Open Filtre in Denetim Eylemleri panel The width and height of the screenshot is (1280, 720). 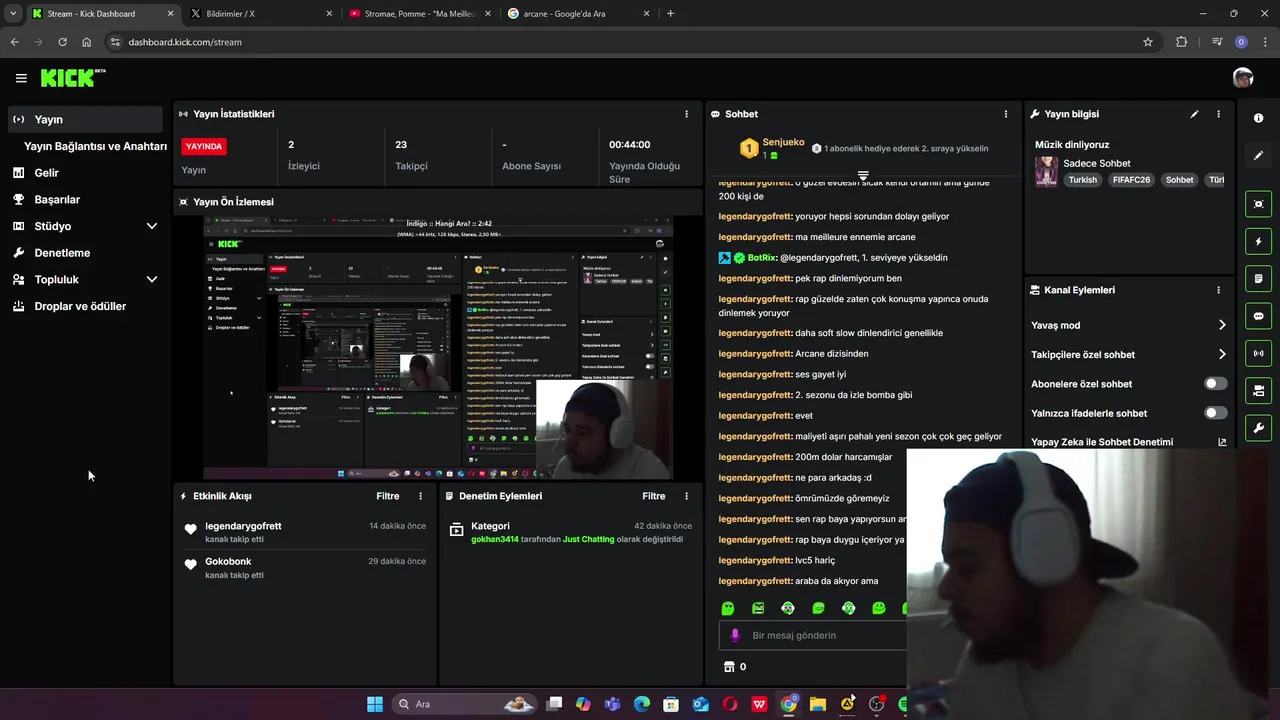[x=654, y=496]
